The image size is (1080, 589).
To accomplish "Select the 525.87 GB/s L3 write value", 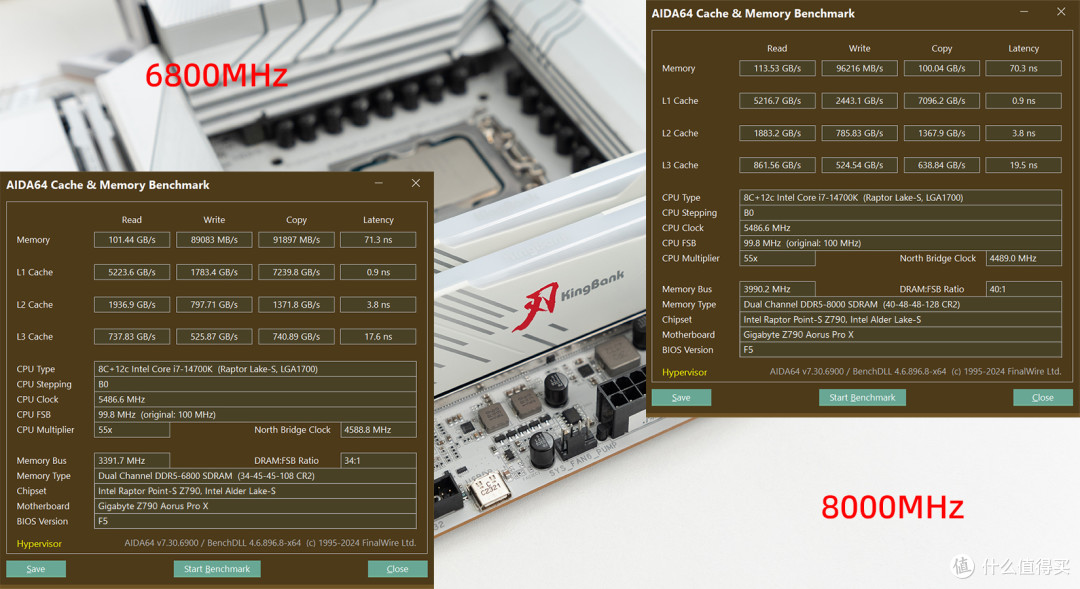I will coord(214,337).
